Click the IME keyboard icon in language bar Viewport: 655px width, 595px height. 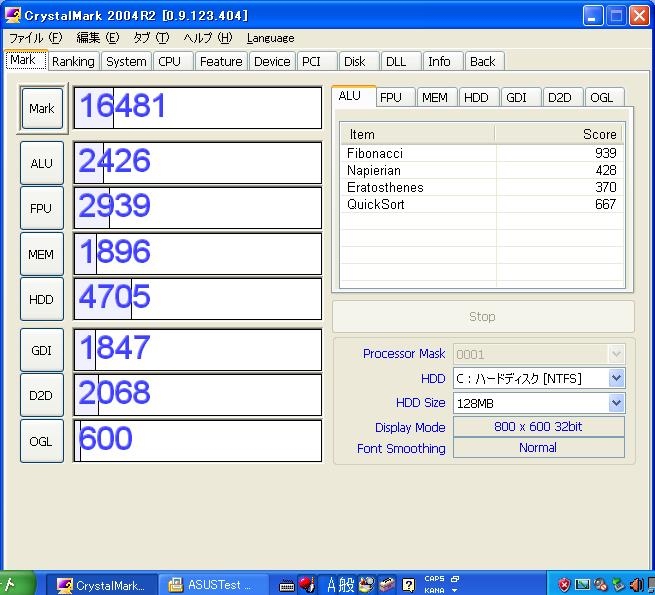click(x=287, y=585)
